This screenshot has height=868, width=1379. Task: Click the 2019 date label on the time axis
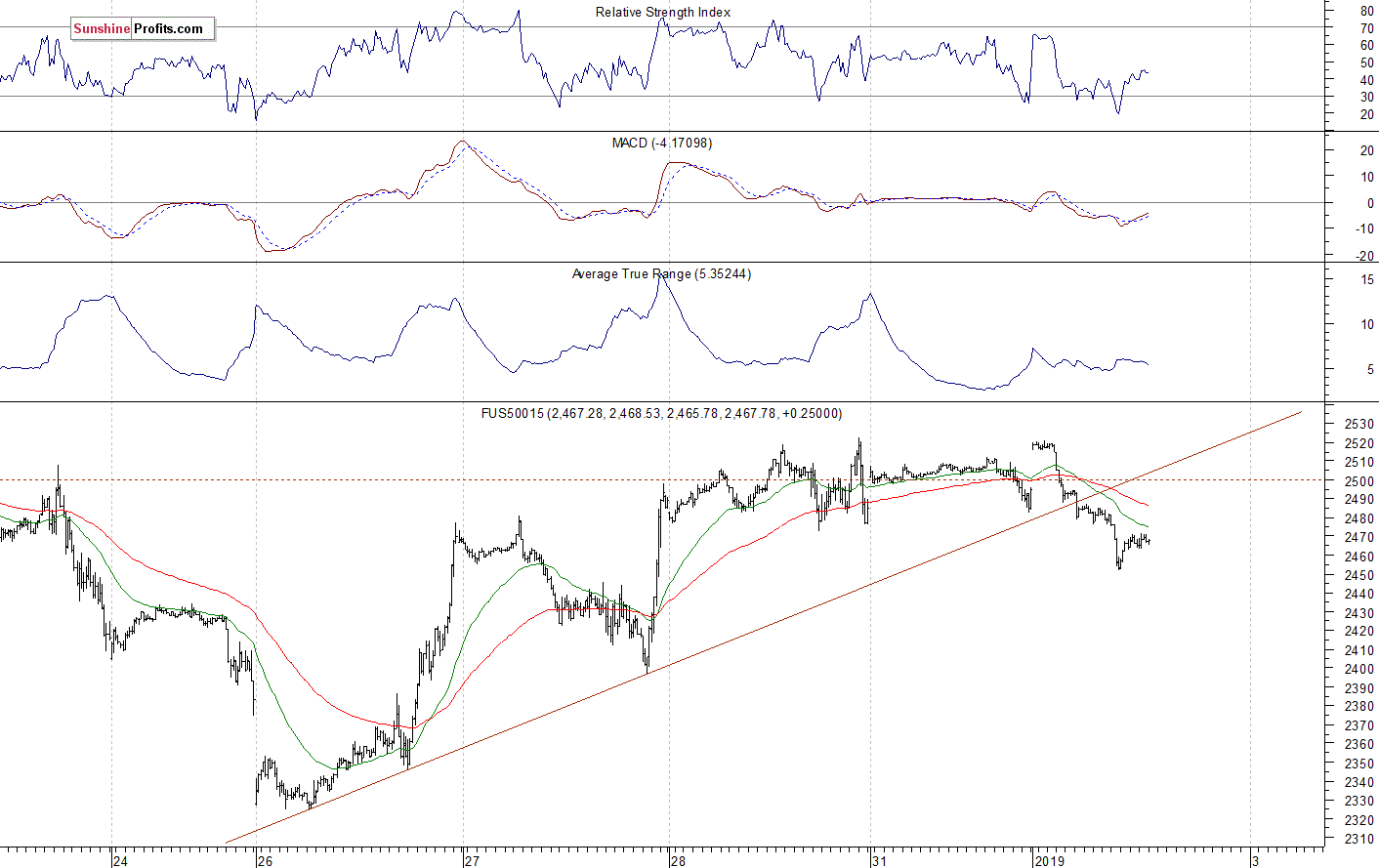(1050, 861)
